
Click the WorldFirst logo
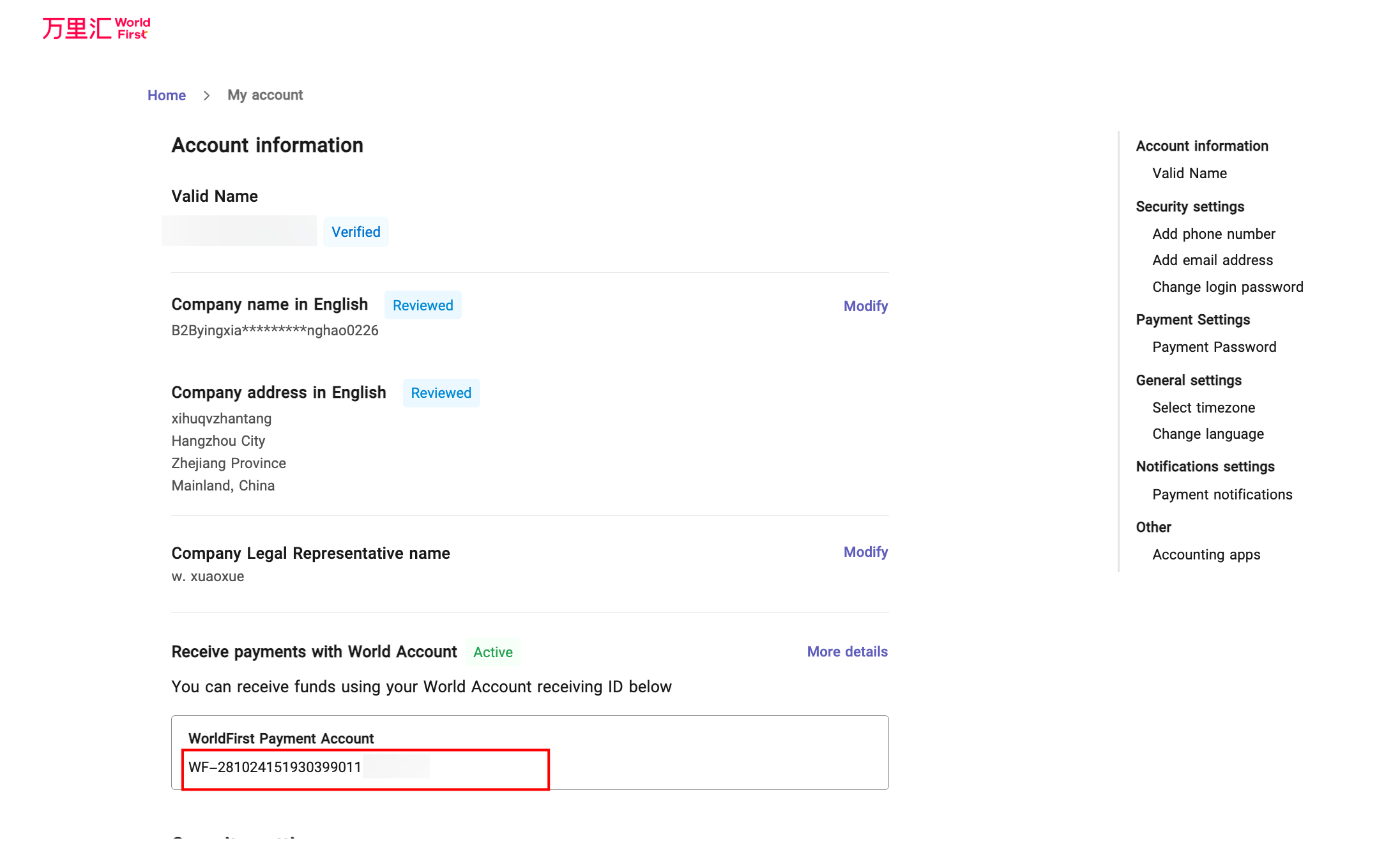[x=96, y=29]
